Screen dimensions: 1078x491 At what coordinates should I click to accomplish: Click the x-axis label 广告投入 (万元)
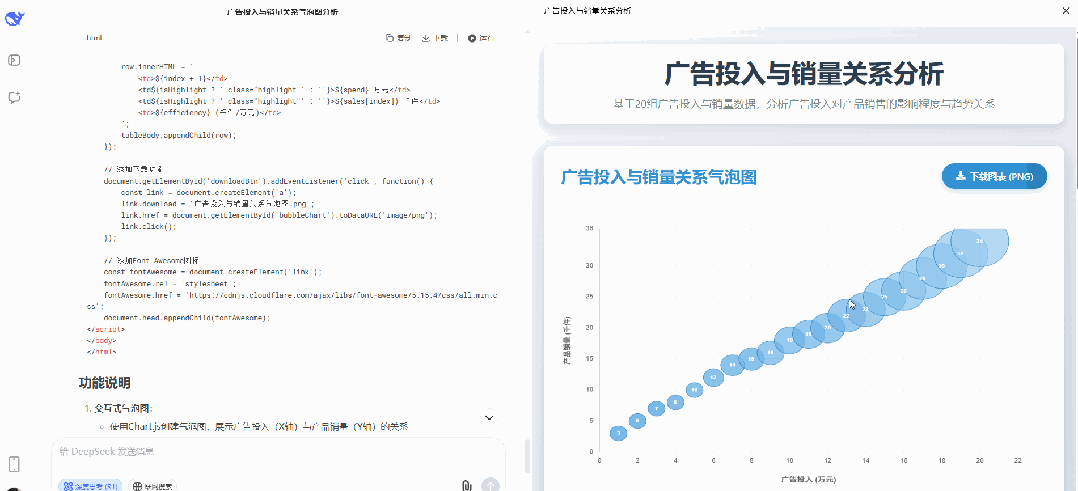(808, 478)
